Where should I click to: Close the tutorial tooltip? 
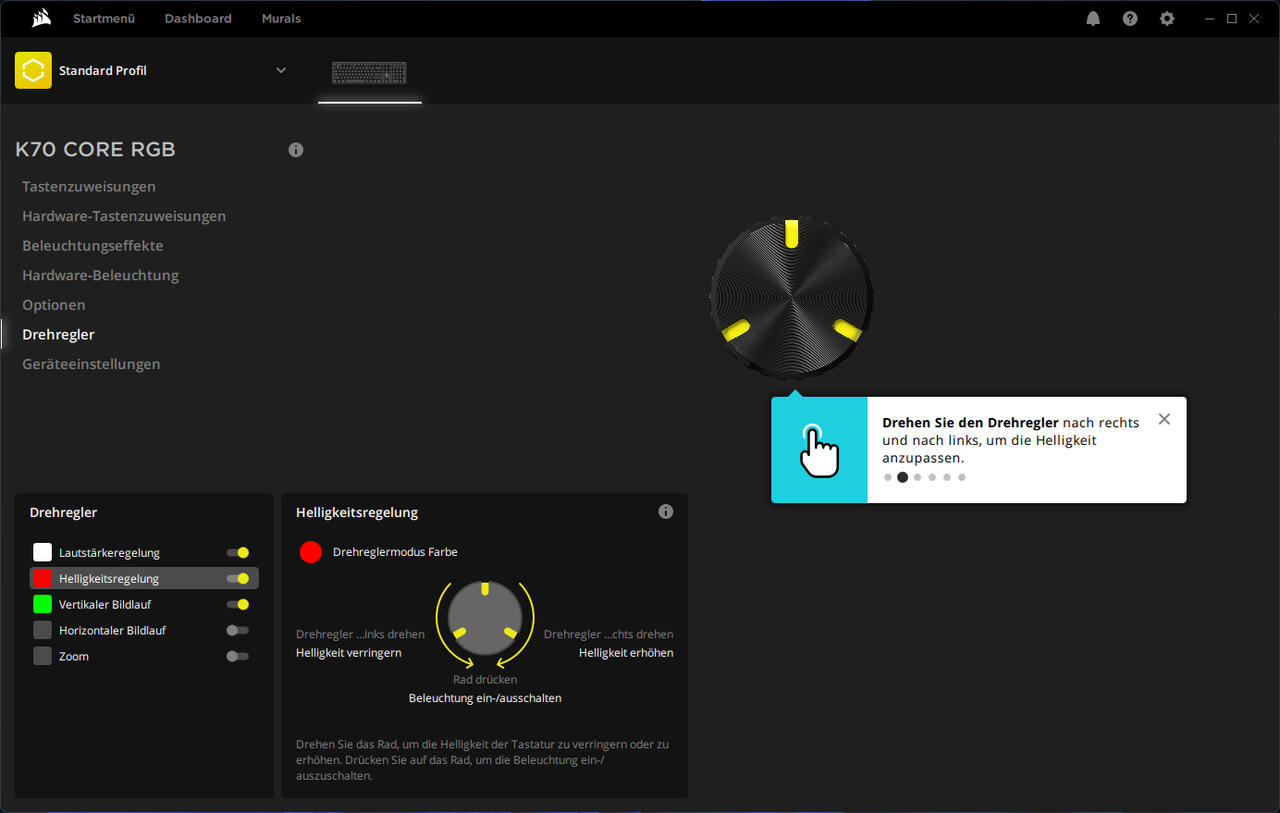coord(1164,419)
